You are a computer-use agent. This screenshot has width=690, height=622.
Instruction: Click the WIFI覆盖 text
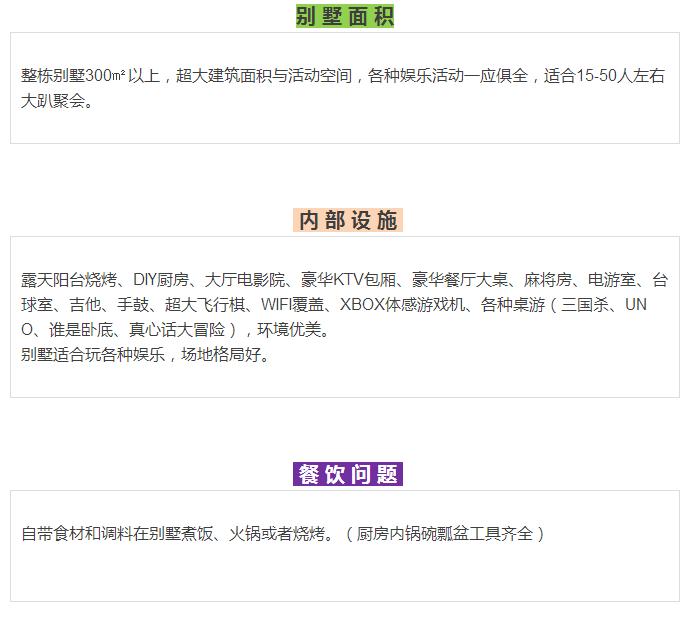(x=292, y=305)
